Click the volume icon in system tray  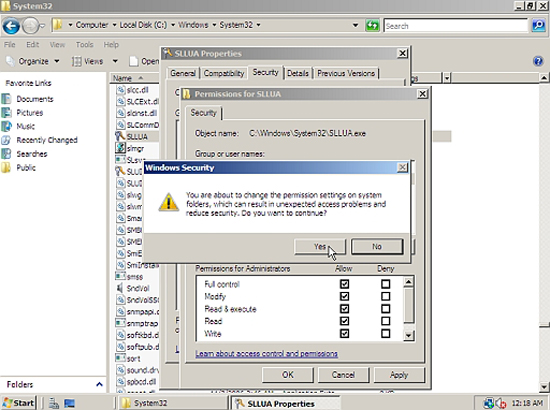click(x=500, y=403)
